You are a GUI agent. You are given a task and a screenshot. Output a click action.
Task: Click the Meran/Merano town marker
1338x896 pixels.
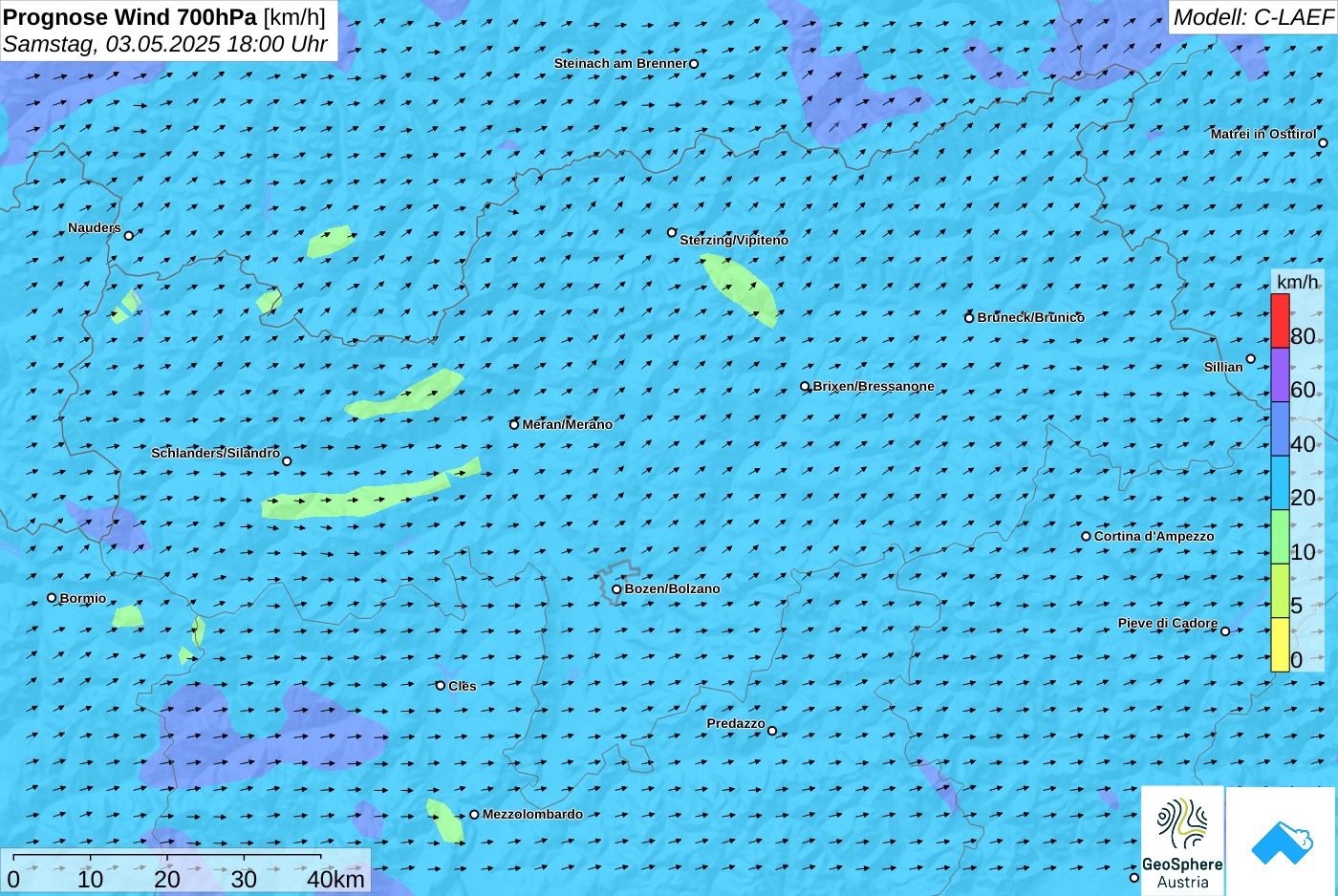tap(514, 424)
